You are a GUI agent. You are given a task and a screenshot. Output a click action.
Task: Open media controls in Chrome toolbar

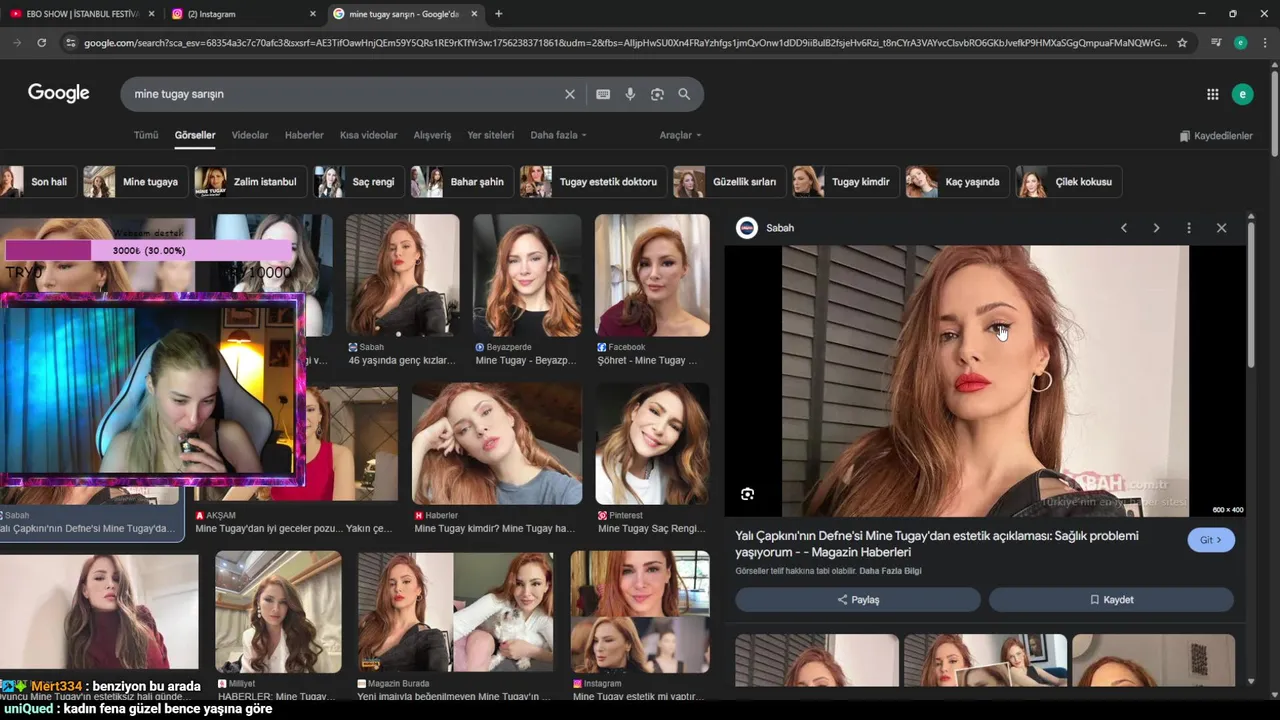coord(1216,43)
